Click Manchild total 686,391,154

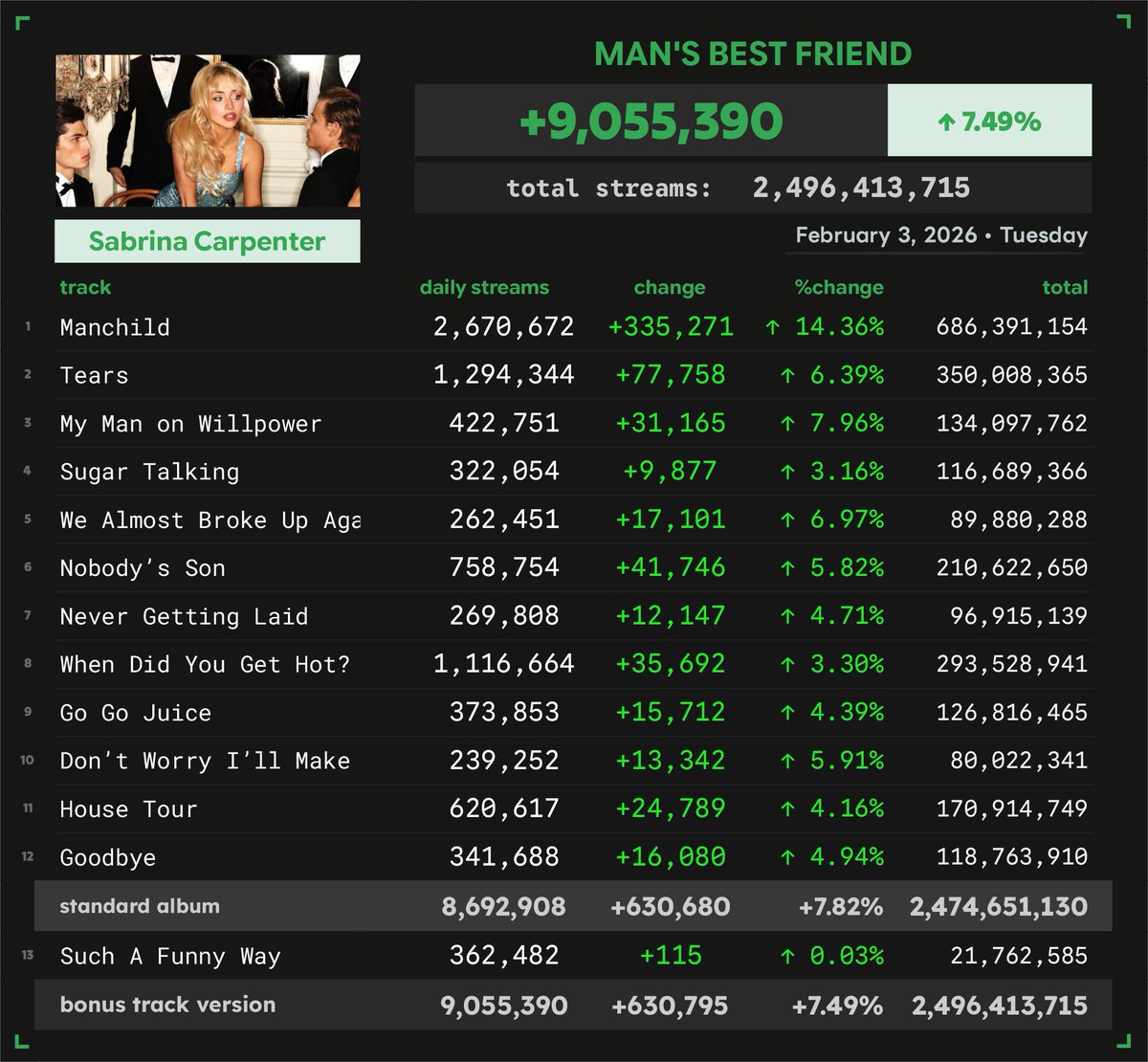click(x=1012, y=326)
